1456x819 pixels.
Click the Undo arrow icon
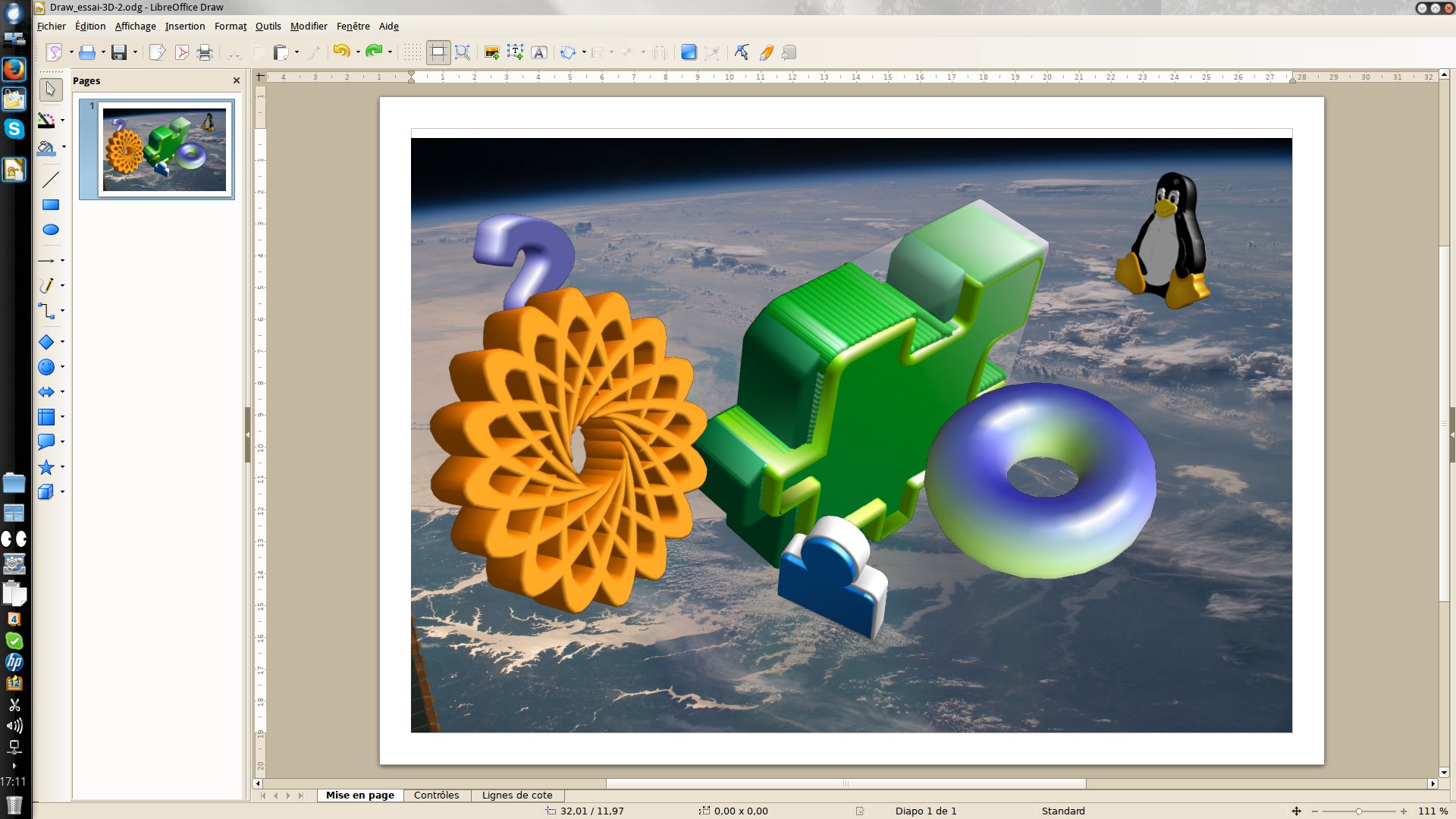(x=341, y=52)
